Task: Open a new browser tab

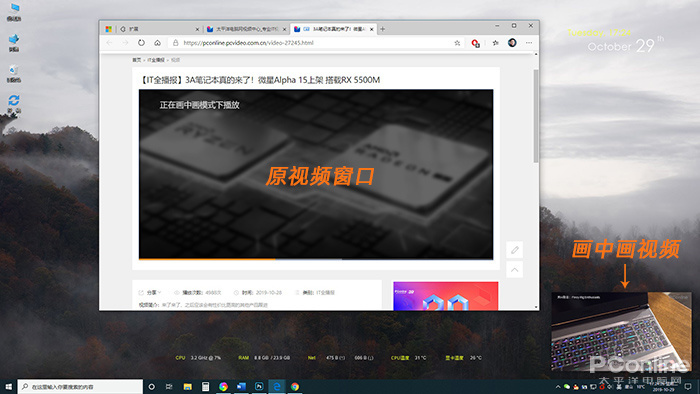Action: (x=383, y=29)
